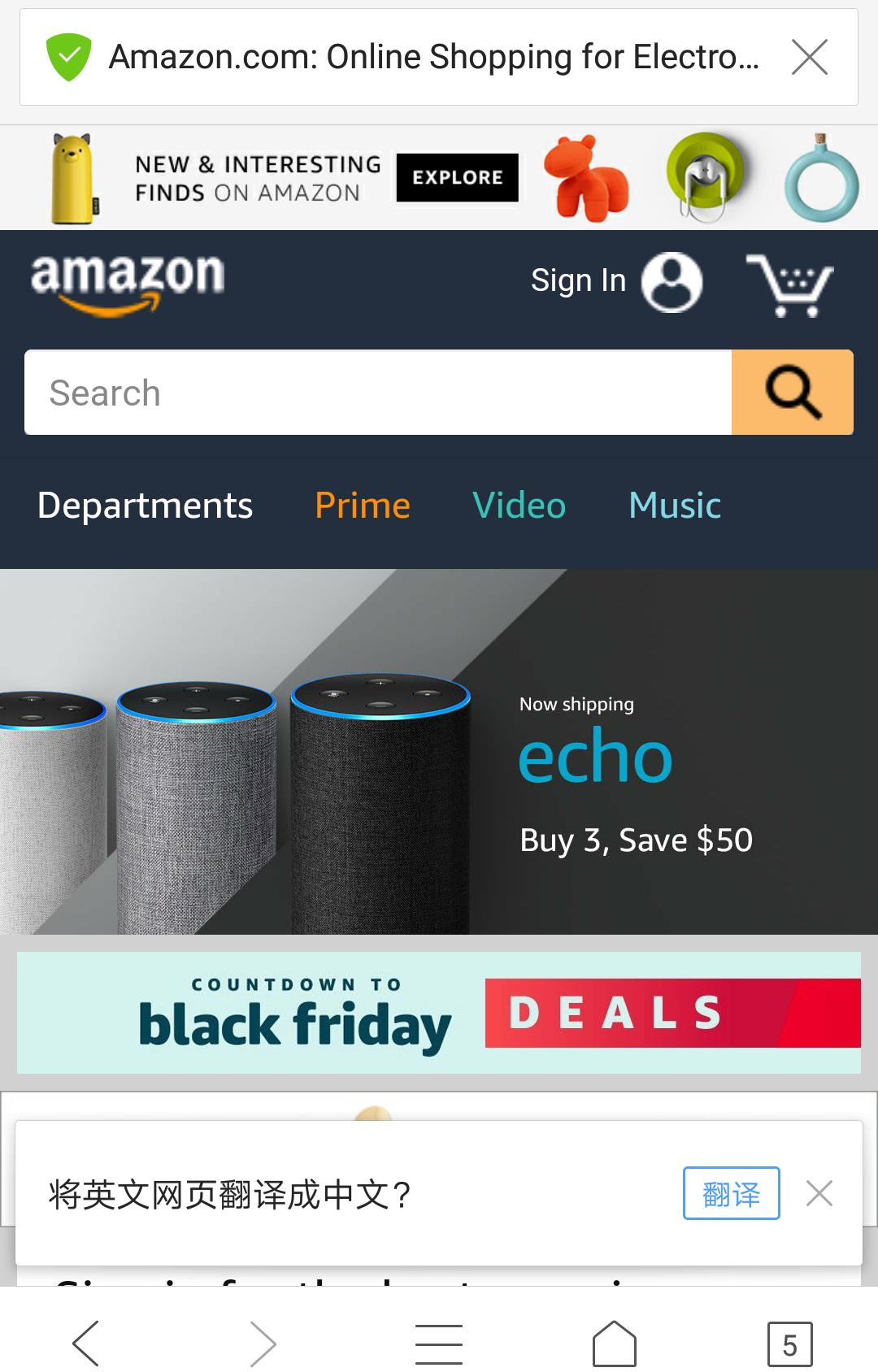Select the Prime tab
This screenshot has width=878, height=1372.
[x=363, y=506]
